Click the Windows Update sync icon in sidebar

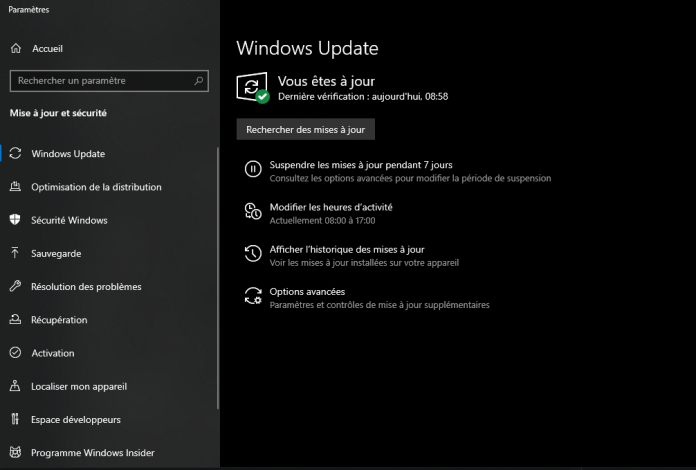click(15, 153)
